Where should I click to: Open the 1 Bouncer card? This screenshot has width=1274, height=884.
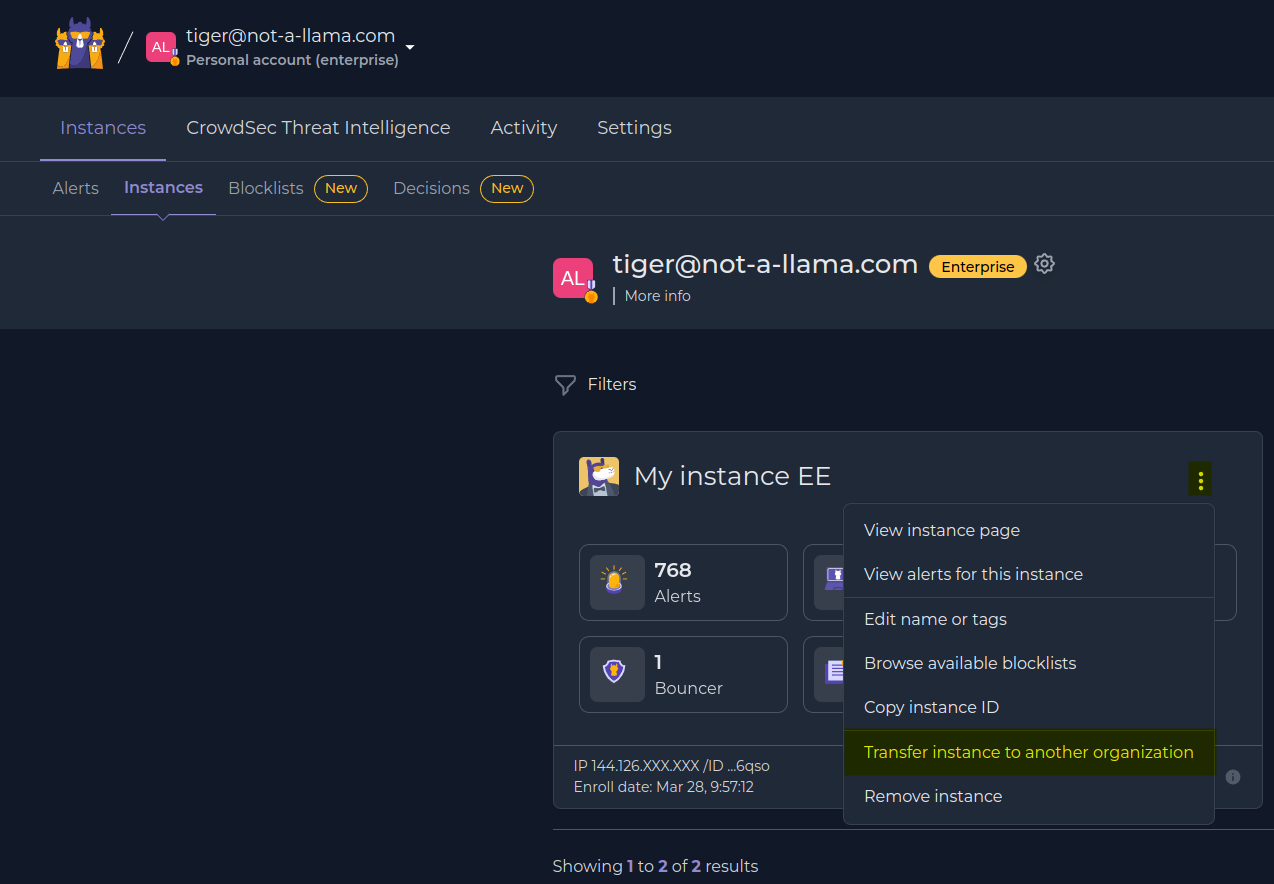pos(683,675)
